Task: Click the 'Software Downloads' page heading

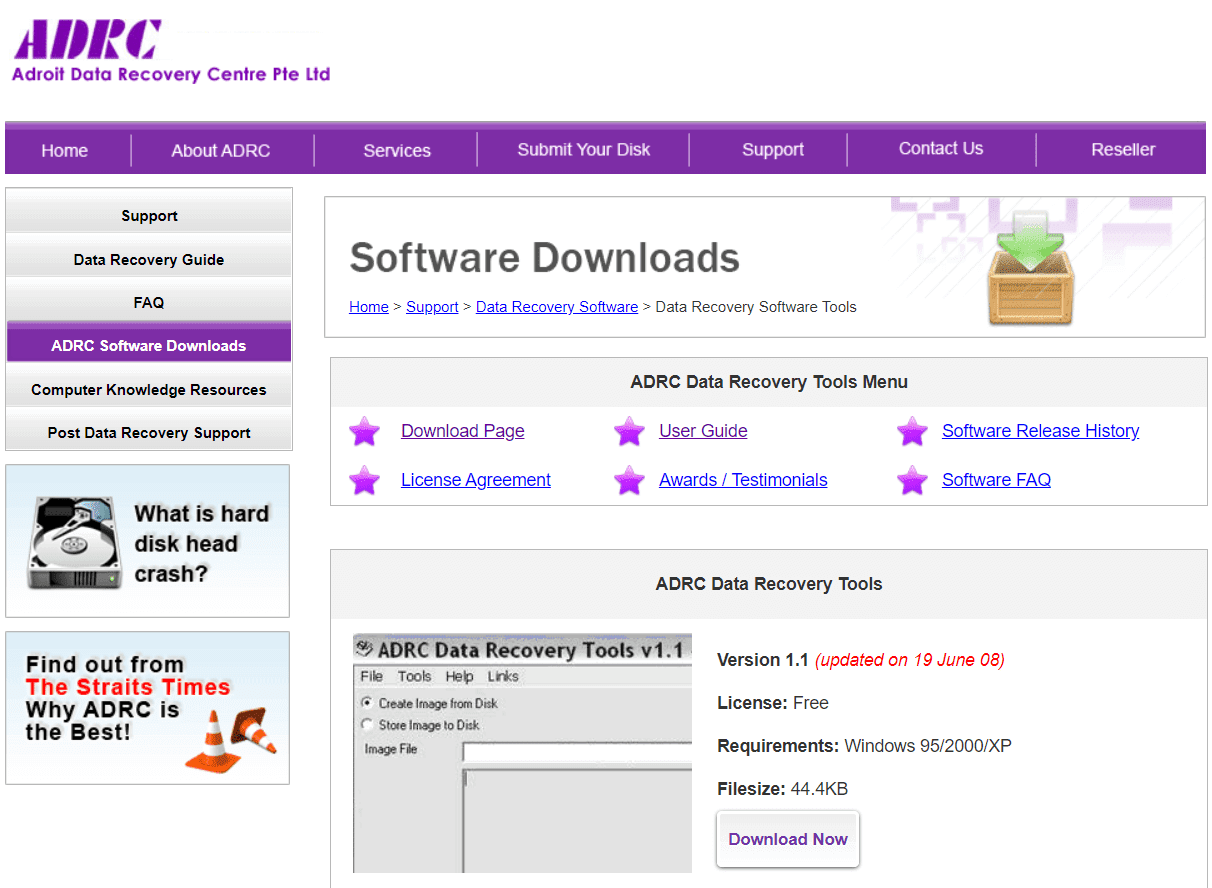Action: coord(545,257)
